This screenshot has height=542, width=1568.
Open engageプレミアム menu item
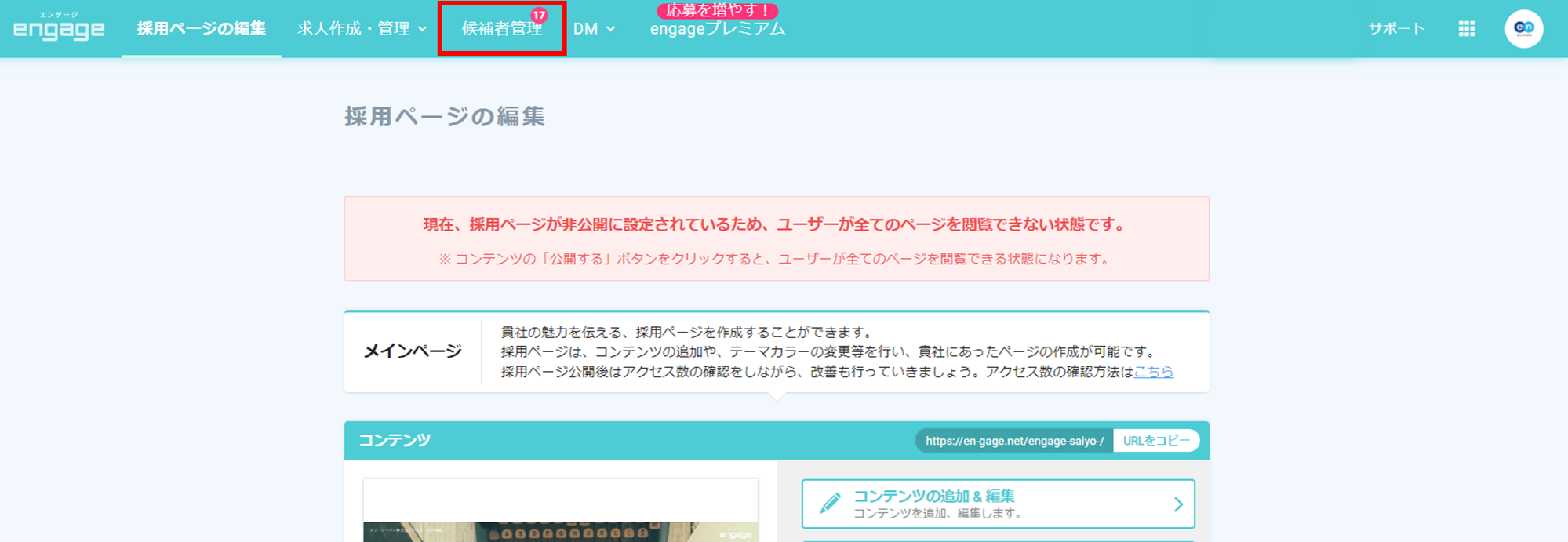pos(718,29)
